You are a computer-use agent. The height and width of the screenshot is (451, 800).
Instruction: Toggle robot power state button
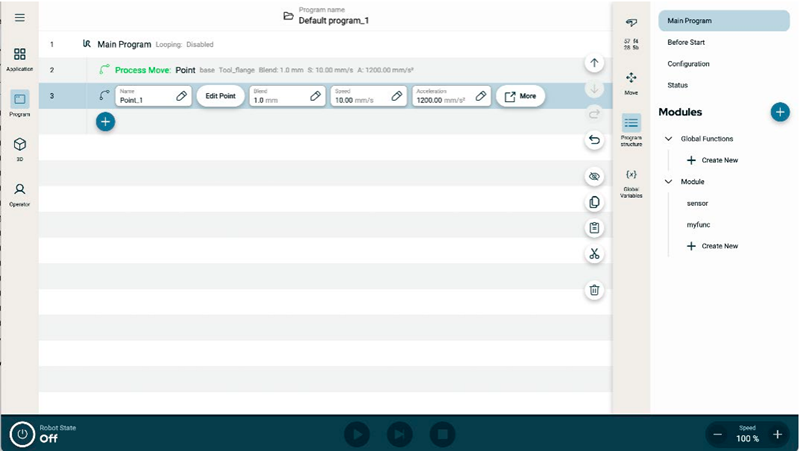tap(22, 434)
